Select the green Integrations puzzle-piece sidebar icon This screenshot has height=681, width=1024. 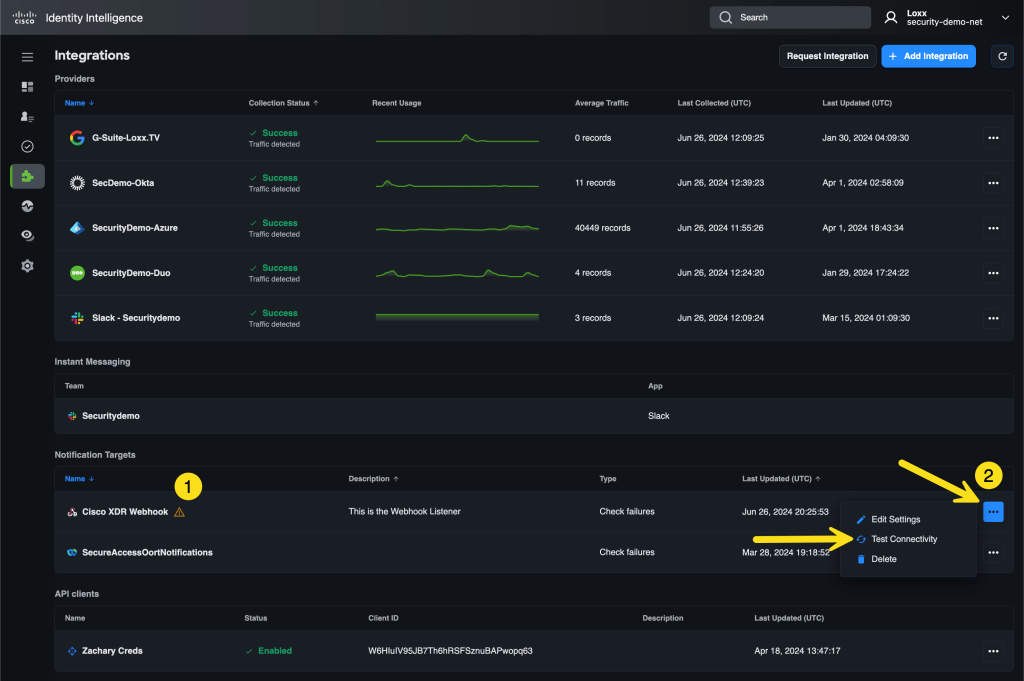27,176
